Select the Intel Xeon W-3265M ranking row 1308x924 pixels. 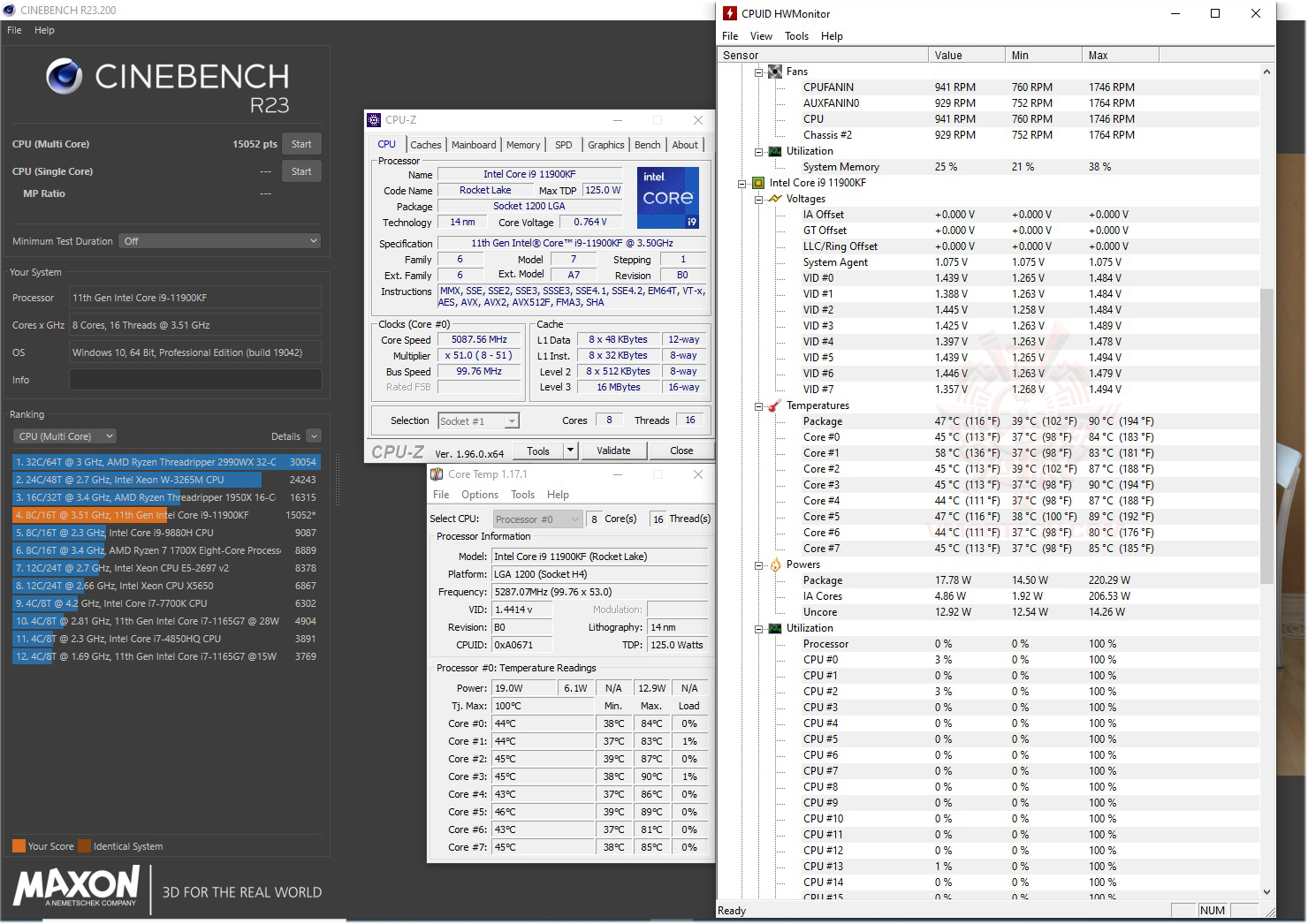[x=165, y=480]
